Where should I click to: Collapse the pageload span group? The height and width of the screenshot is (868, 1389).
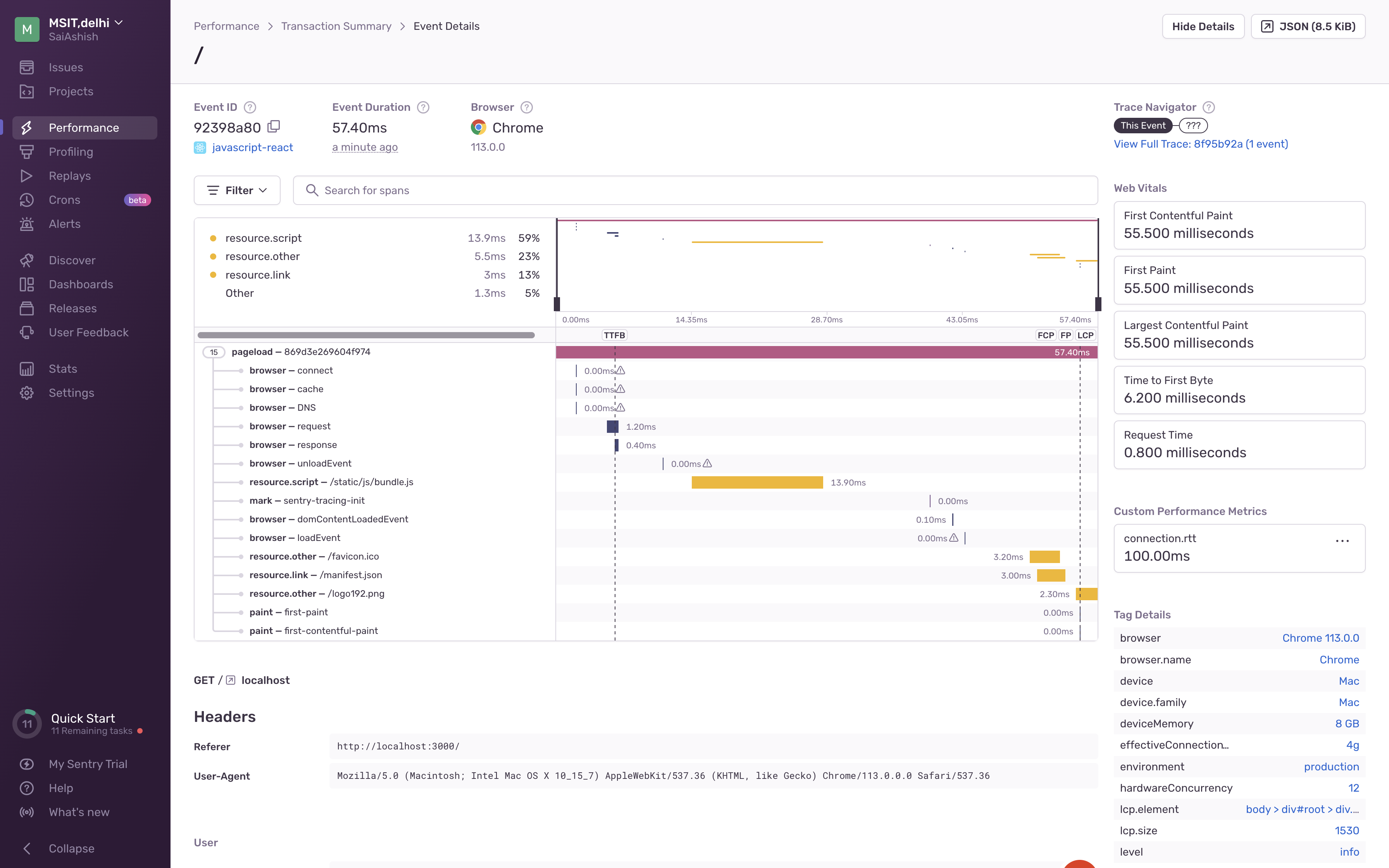(214, 352)
